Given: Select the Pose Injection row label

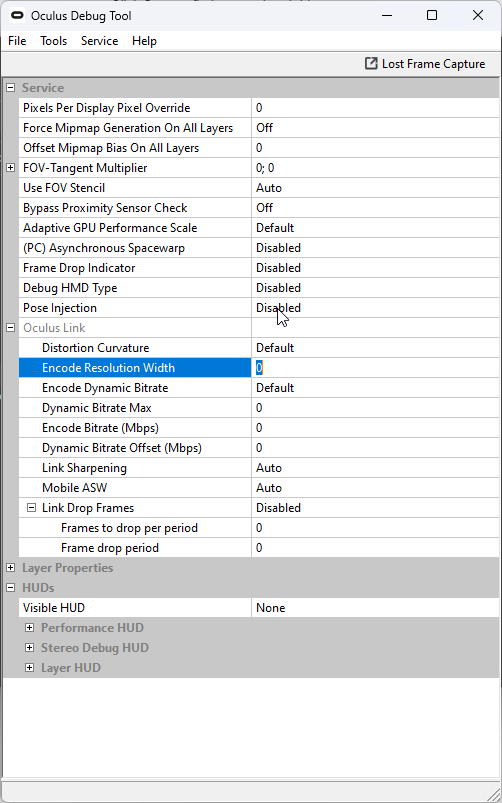Looking at the screenshot, I should tap(60, 308).
